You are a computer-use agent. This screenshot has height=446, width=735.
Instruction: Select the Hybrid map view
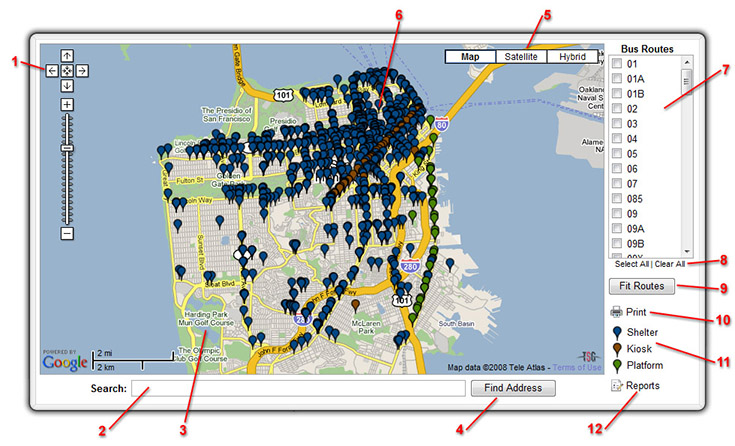[573, 57]
